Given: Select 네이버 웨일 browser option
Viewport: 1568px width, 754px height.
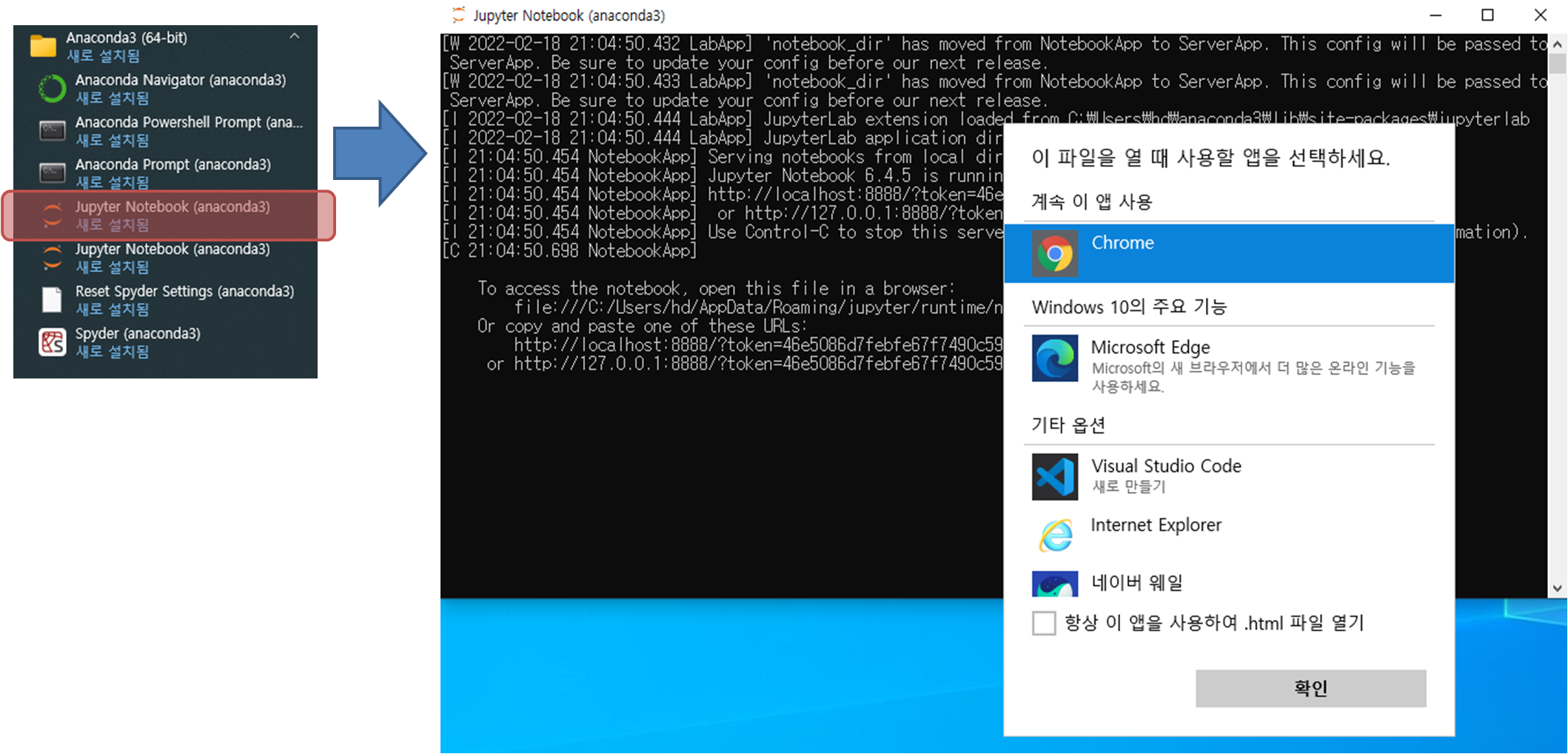Looking at the screenshot, I should 1229,583.
